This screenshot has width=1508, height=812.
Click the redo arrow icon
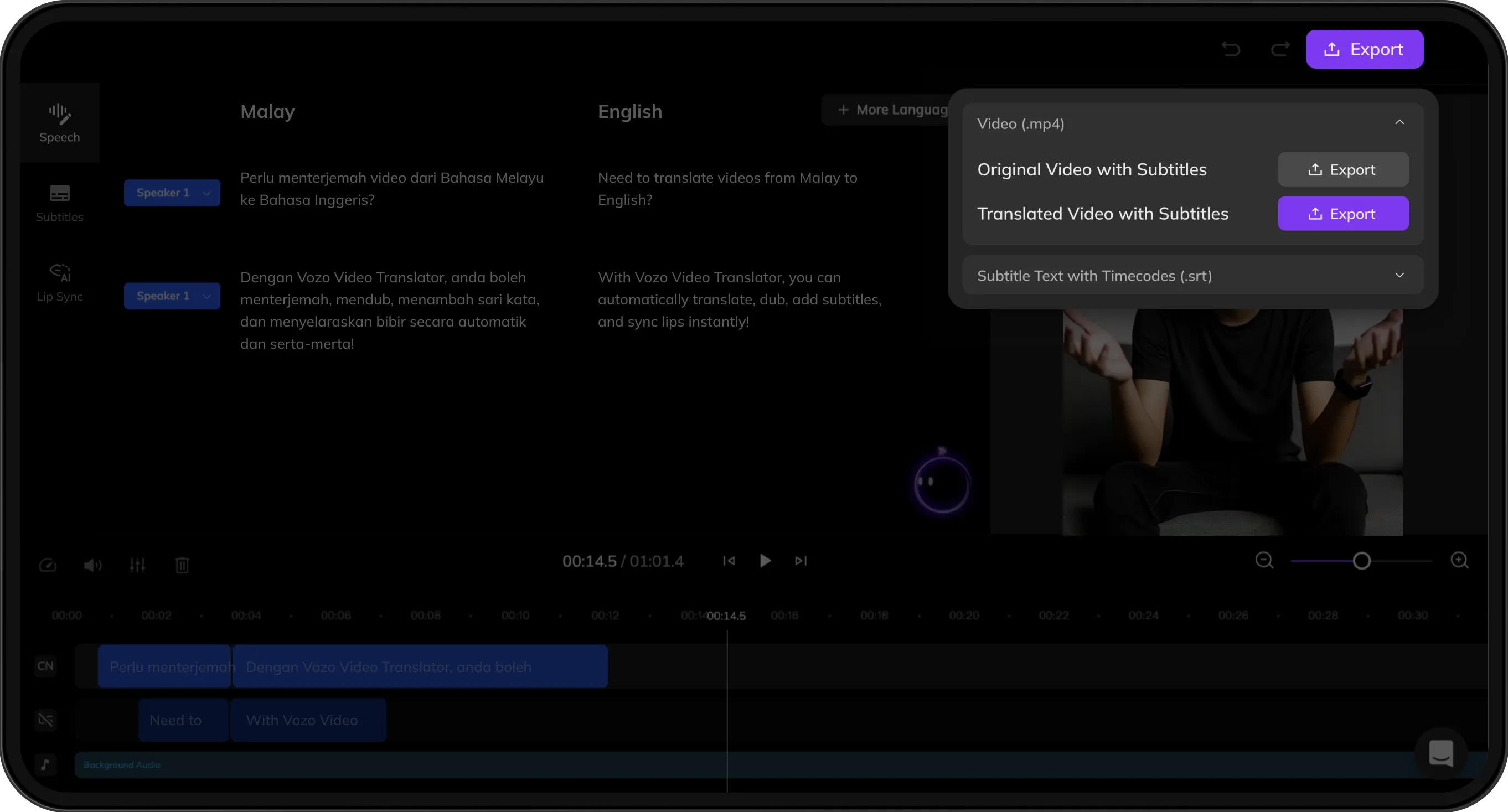click(1280, 49)
